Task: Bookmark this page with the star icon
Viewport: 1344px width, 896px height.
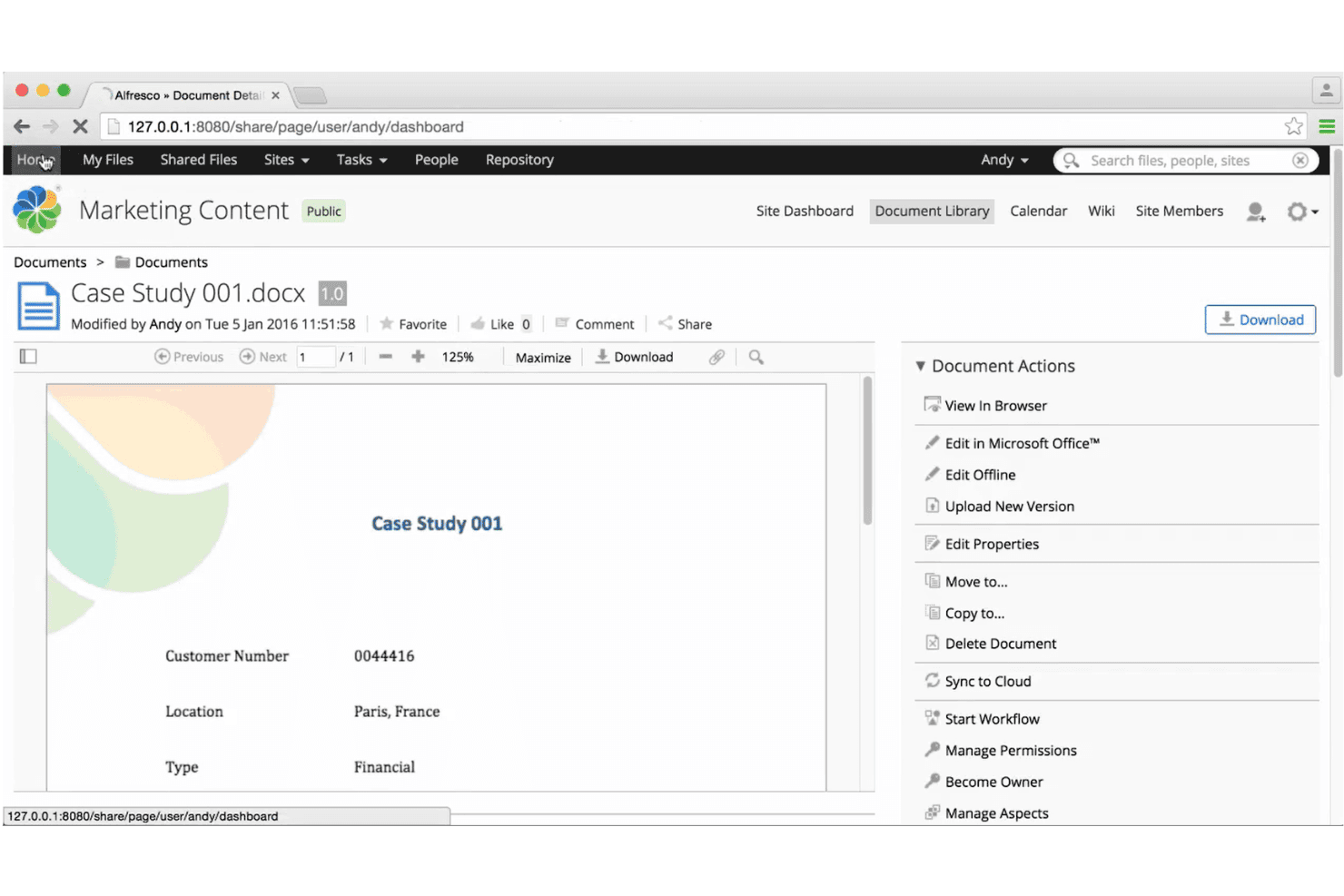Action: click(x=1294, y=126)
